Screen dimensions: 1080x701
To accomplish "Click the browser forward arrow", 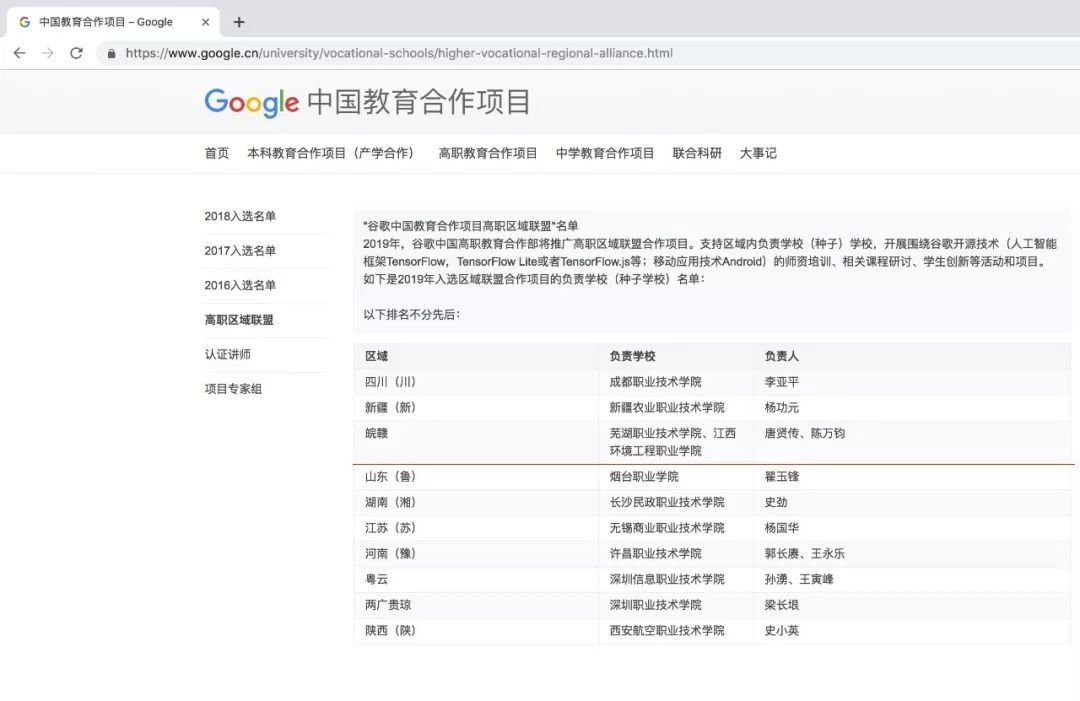I will 48,53.
